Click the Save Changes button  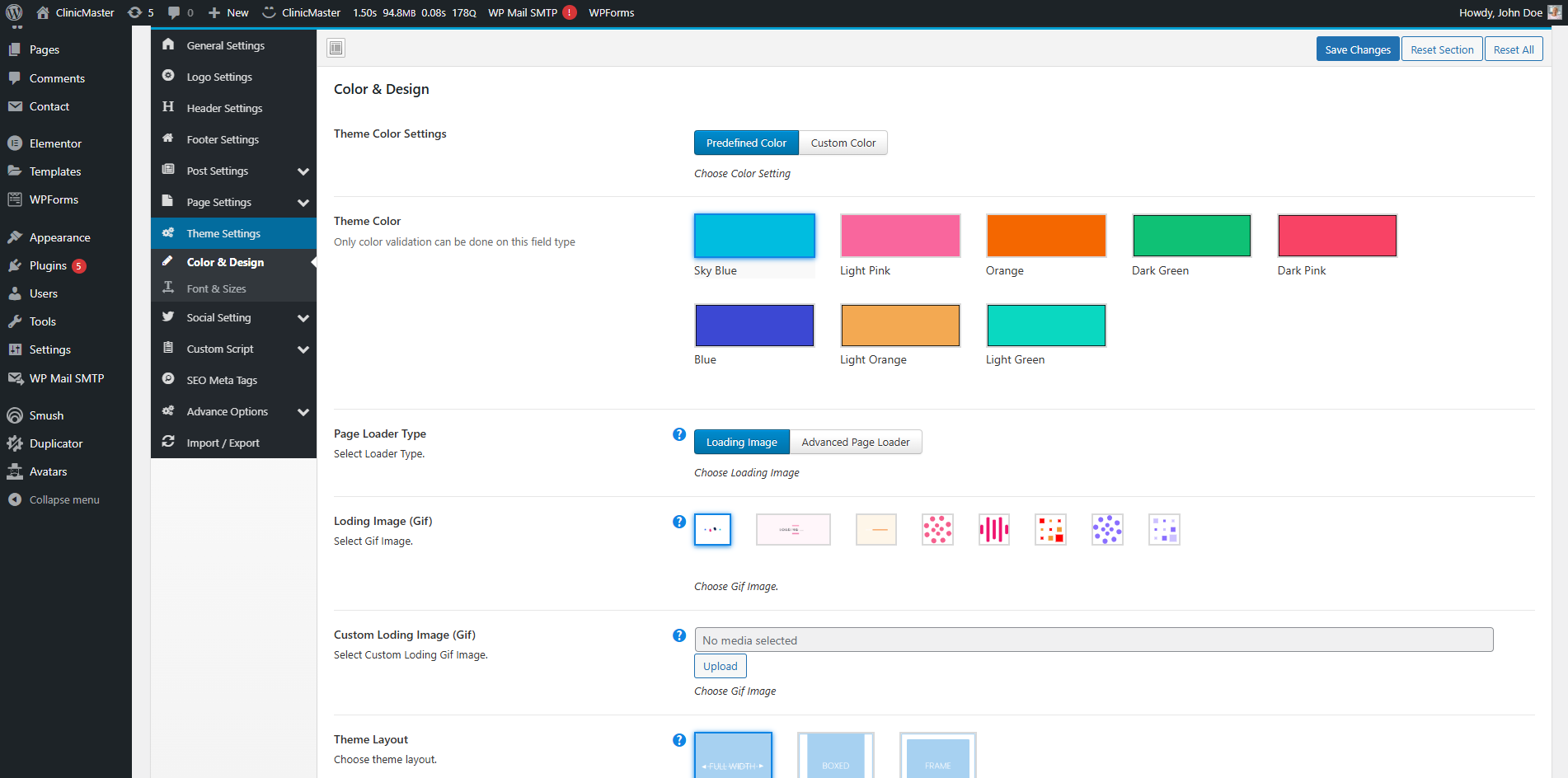[x=1357, y=49]
